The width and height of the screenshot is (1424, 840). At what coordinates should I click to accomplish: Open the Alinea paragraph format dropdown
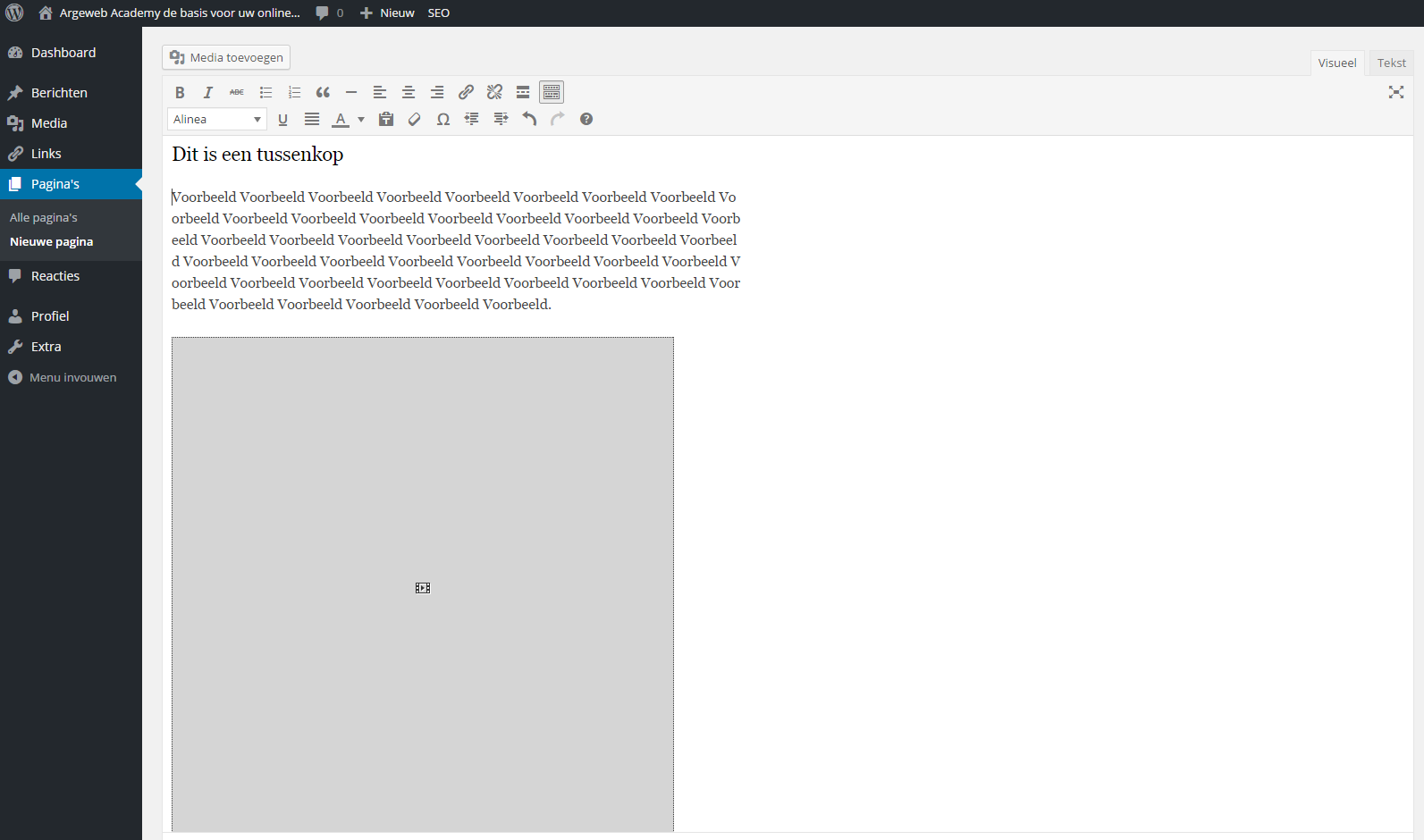pos(217,119)
